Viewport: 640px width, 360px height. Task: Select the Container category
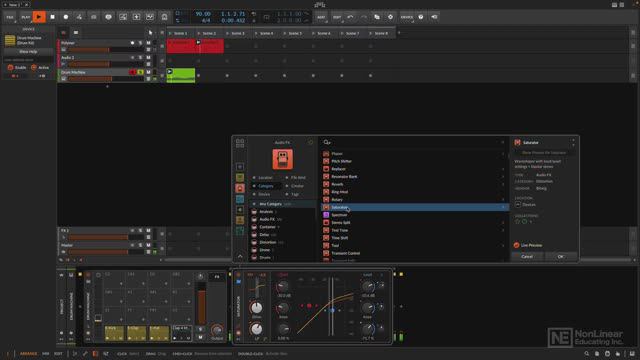(283, 227)
